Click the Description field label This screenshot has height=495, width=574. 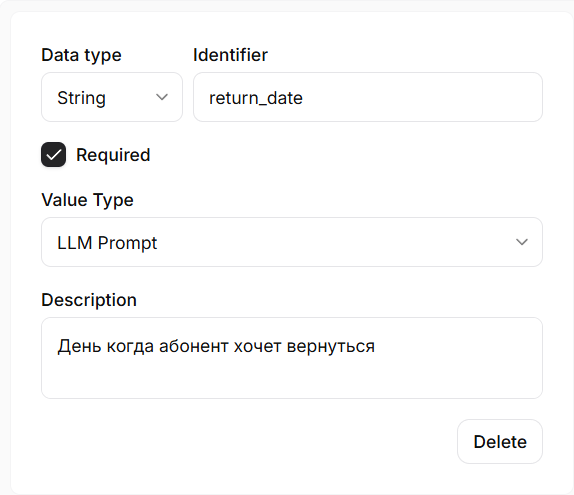coord(89,300)
